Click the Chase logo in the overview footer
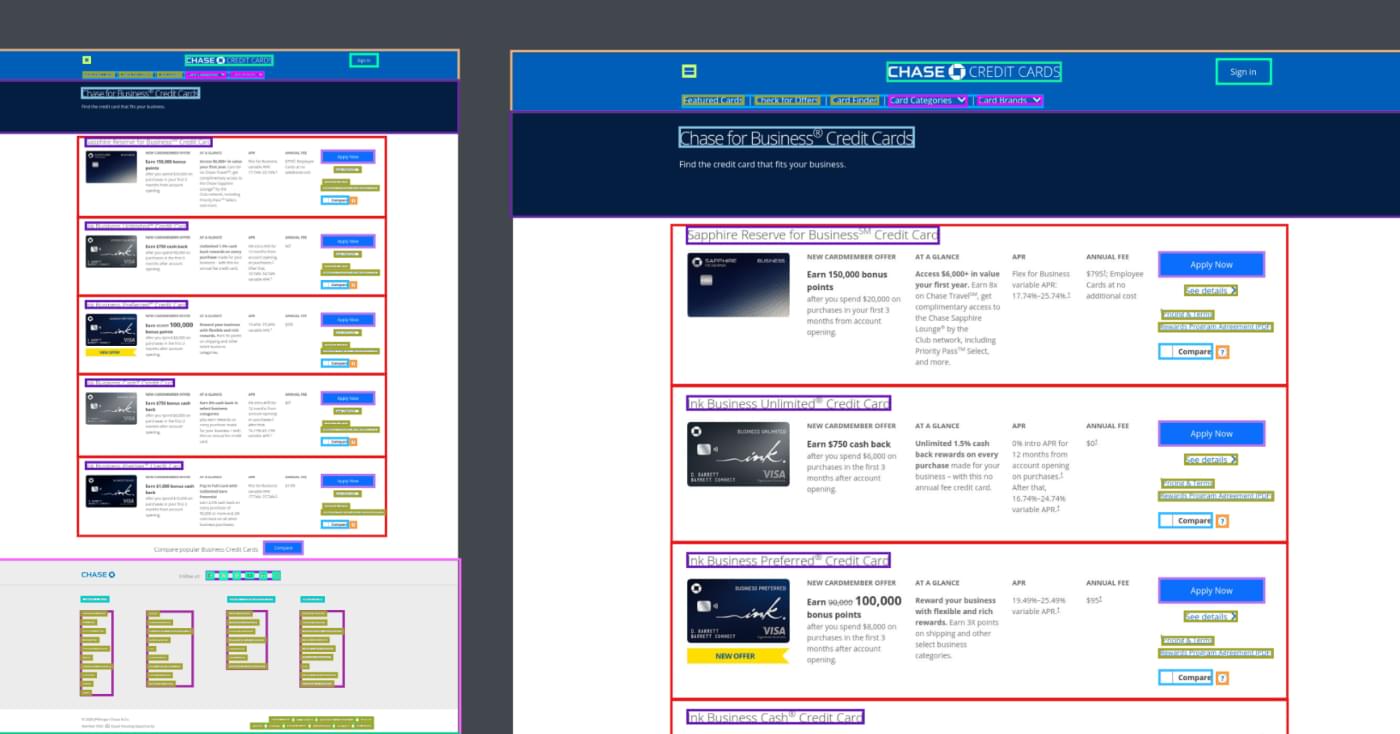1400x734 pixels. (x=98, y=575)
